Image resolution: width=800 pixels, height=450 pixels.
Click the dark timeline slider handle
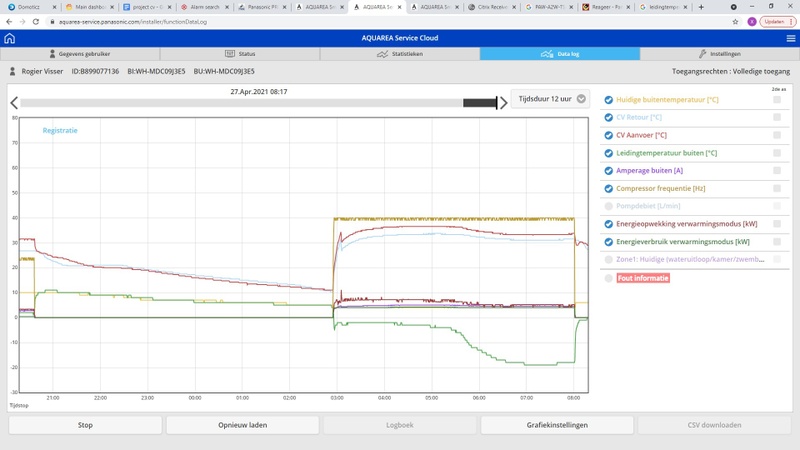480,103
